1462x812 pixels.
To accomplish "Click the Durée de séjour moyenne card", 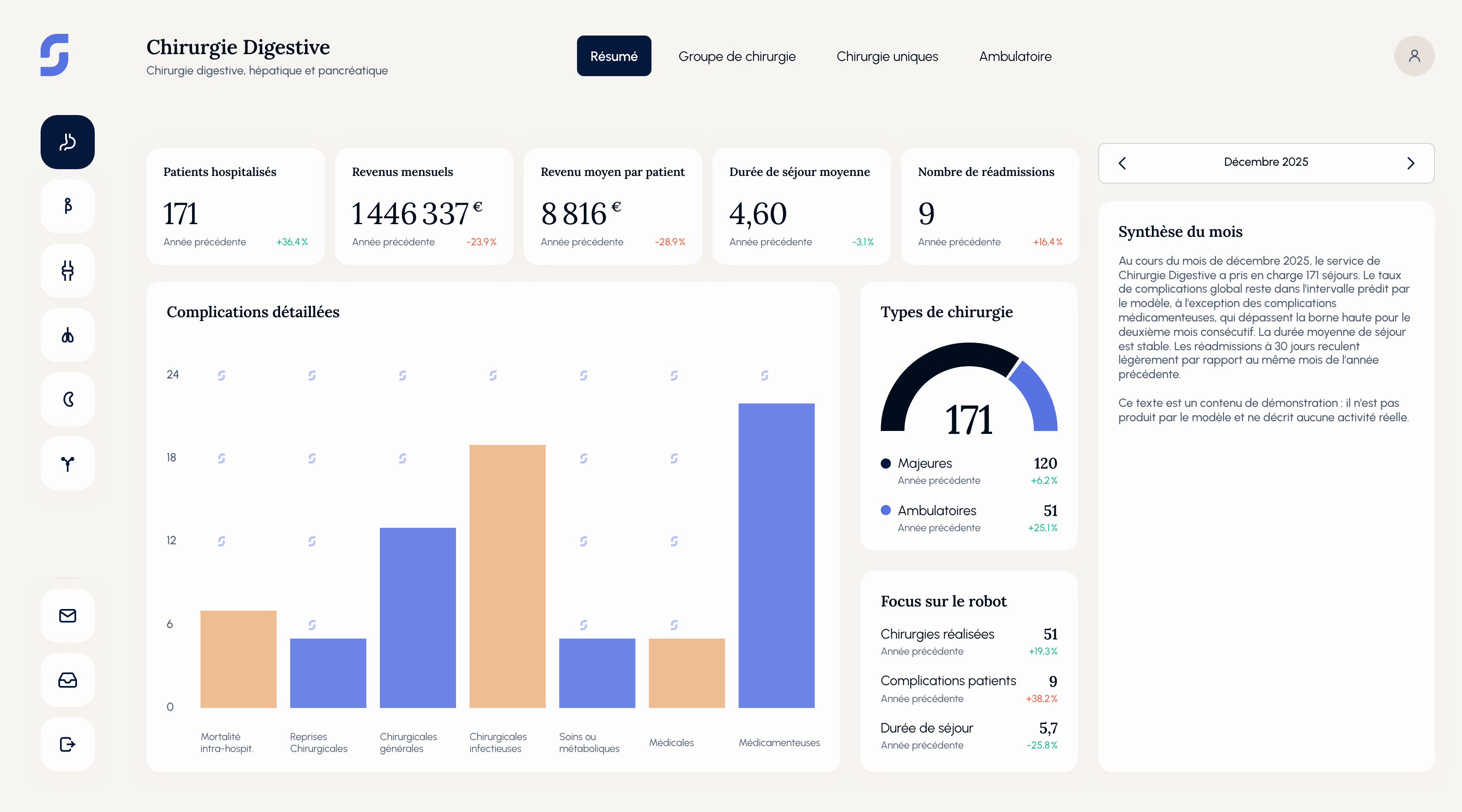I will point(801,206).
